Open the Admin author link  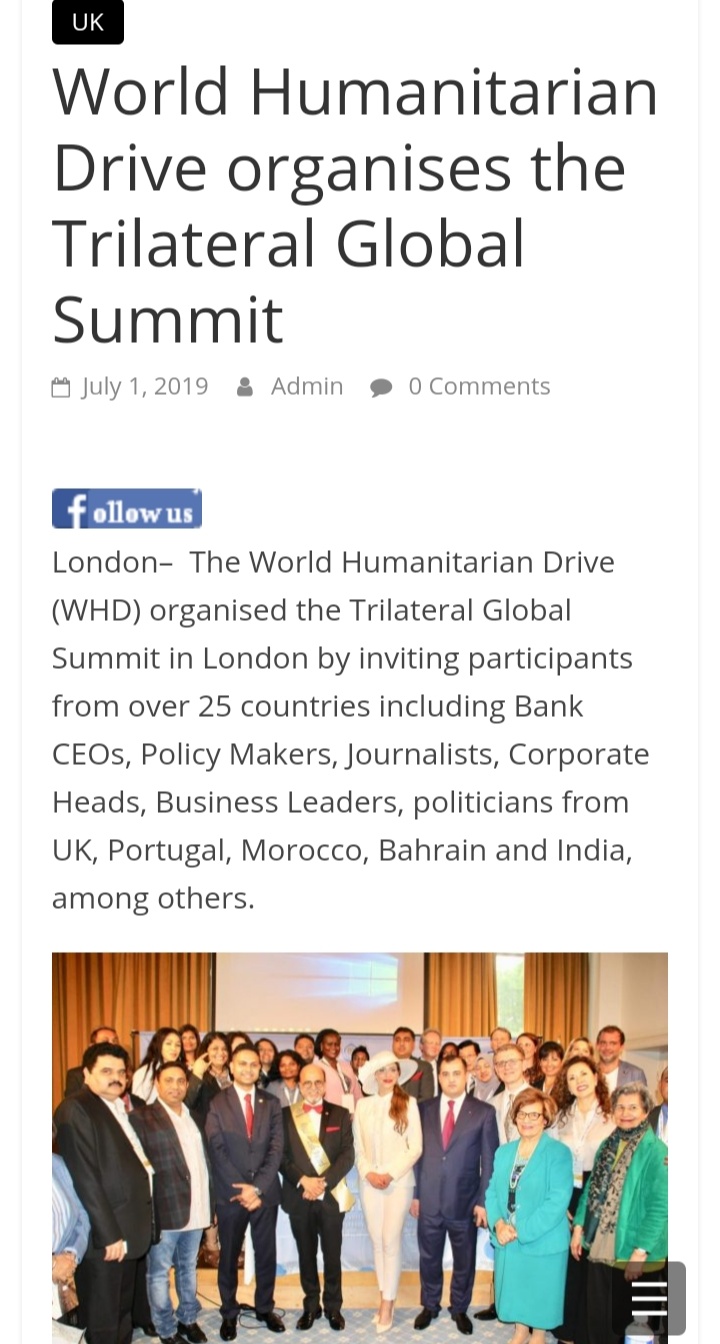tap(307, 386)
